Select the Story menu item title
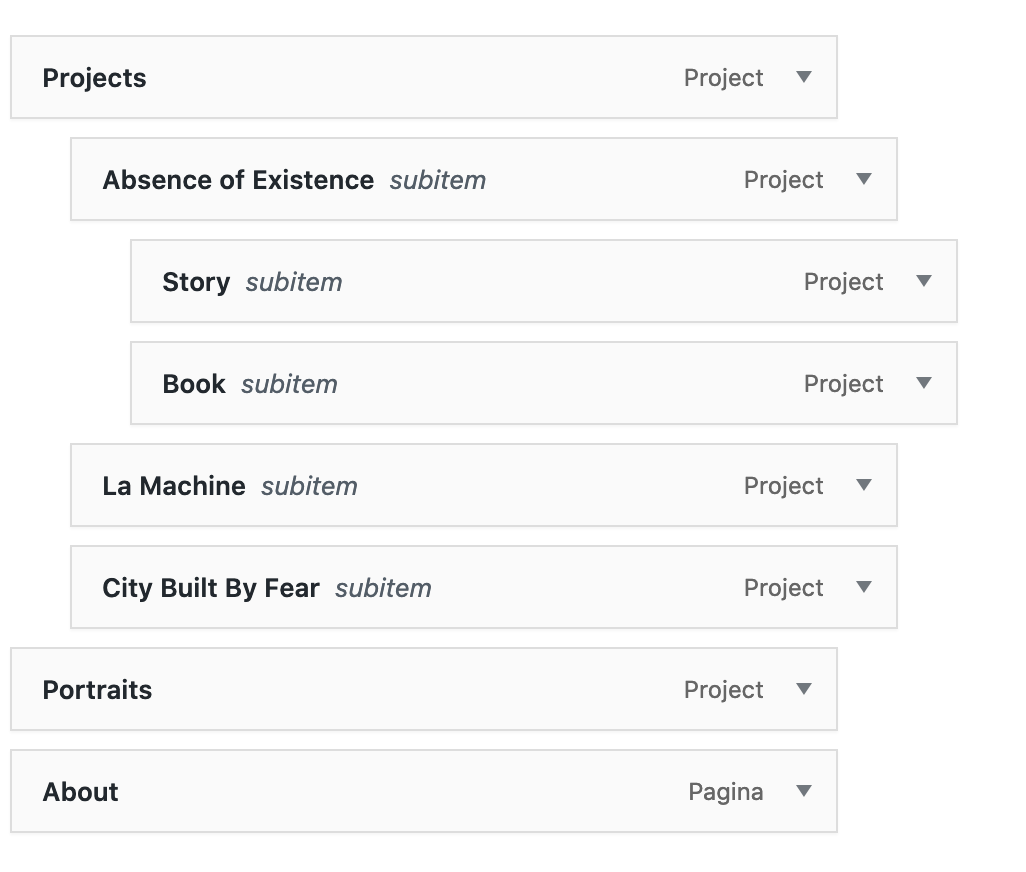 (x=196, y=283)
